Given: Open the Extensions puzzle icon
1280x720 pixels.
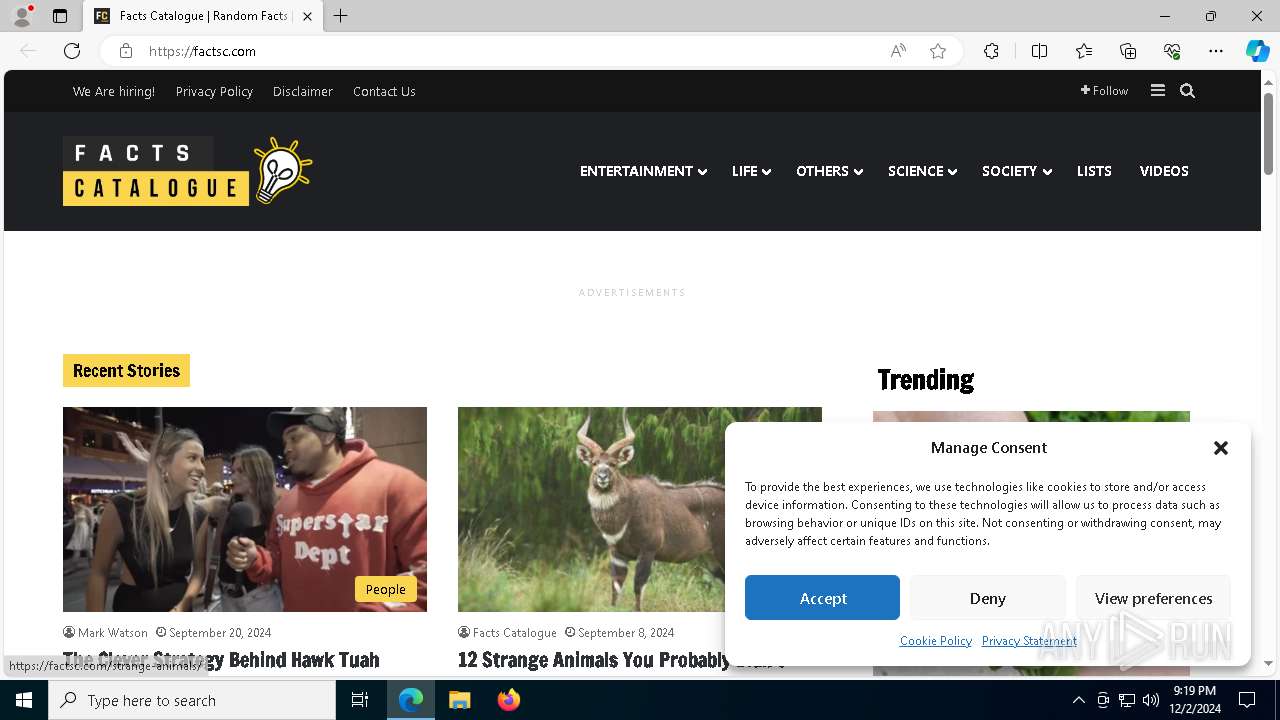Looking at the screenshot, I should pos(991,51).
